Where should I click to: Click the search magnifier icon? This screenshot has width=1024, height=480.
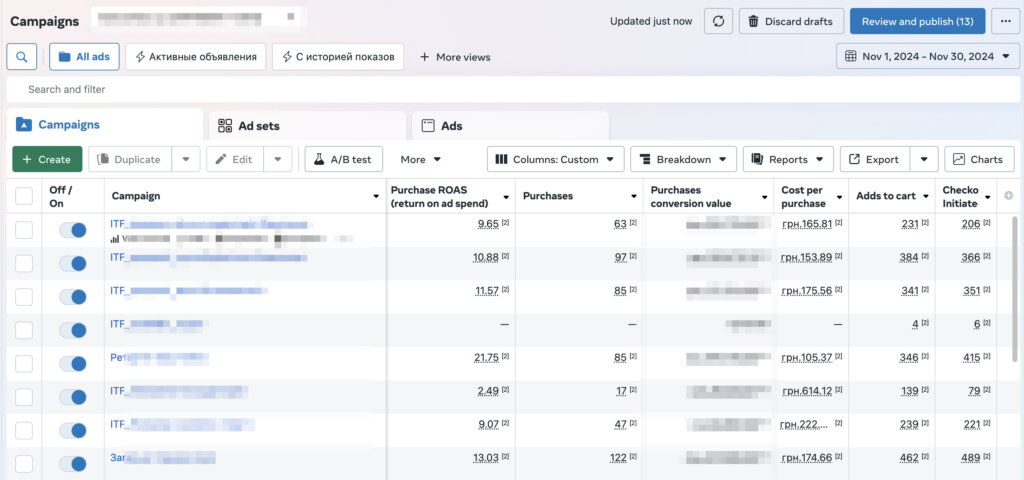click(x=22, y=57)
